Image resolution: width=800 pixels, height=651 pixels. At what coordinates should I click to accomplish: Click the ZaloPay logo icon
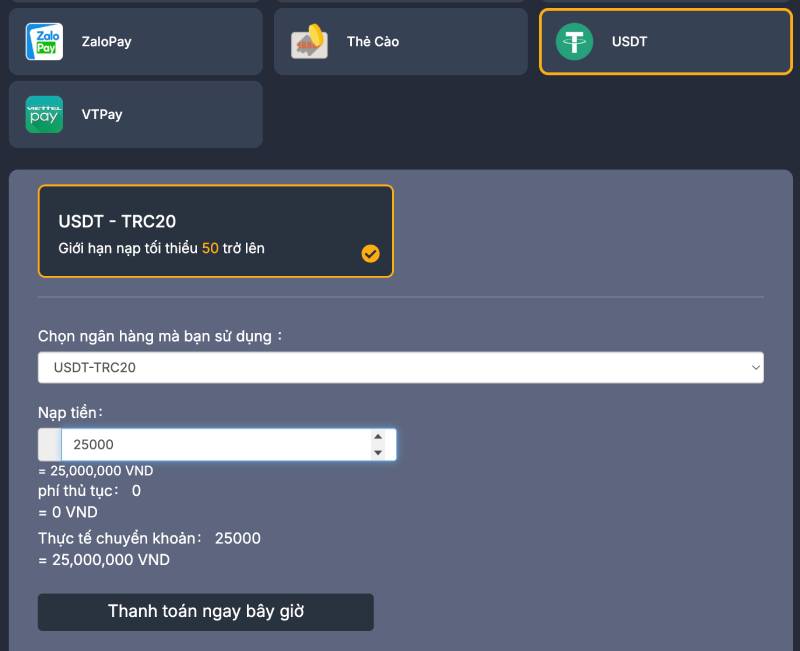click(44, 41)
